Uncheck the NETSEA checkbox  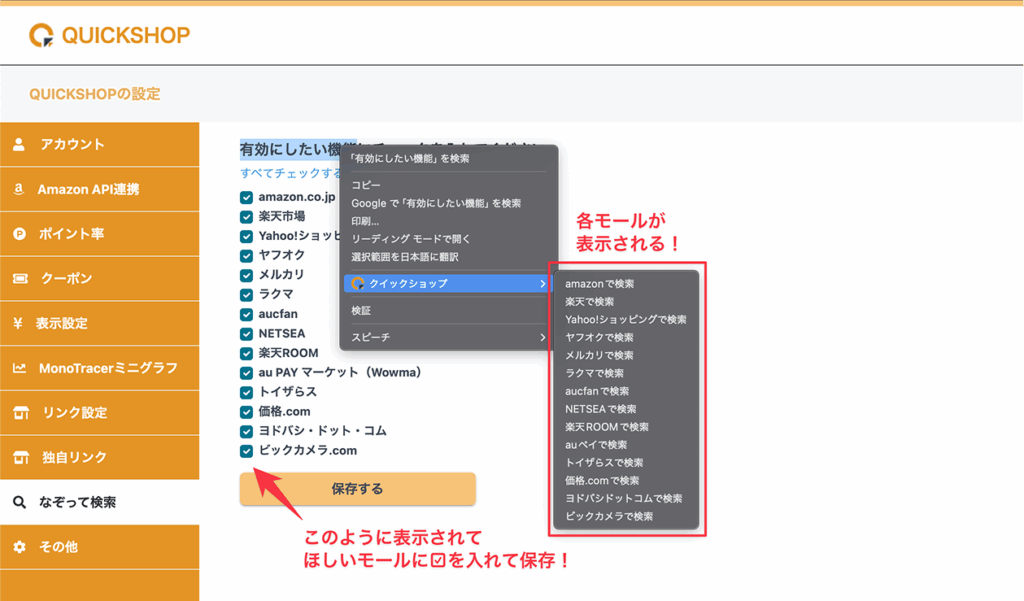point(246,334)
